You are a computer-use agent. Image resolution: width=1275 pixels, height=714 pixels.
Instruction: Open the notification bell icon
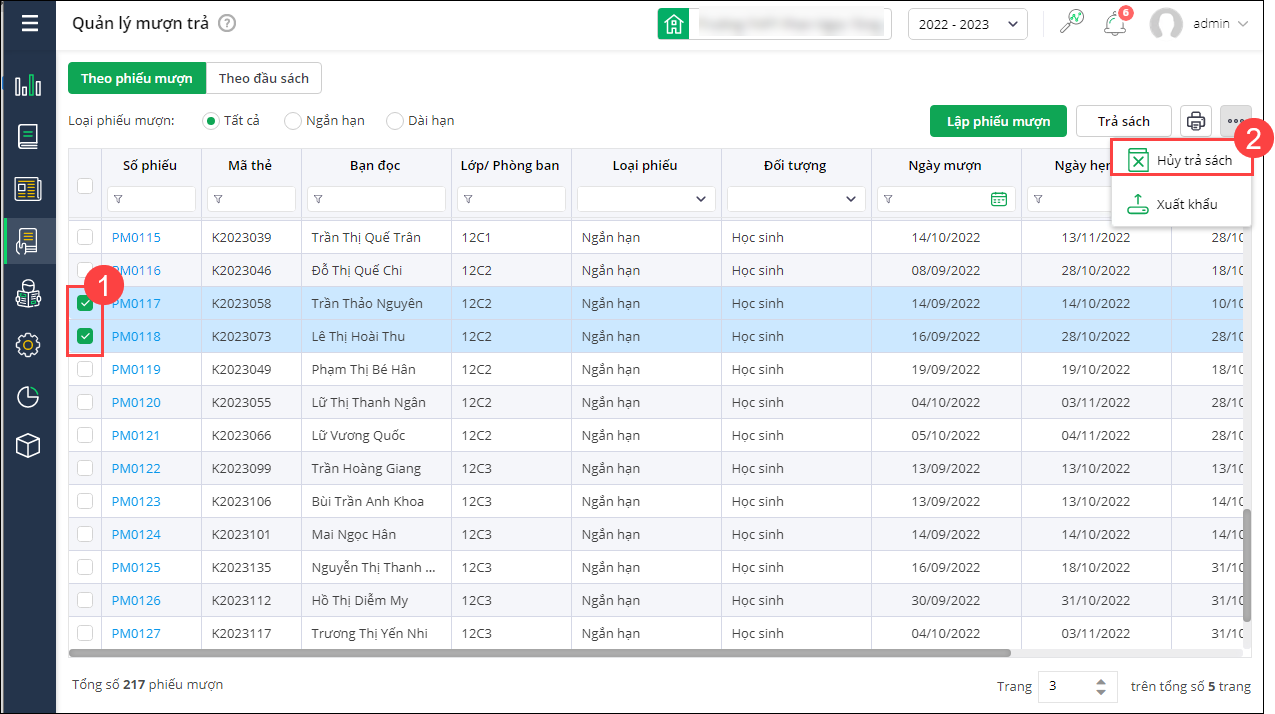1114,25
